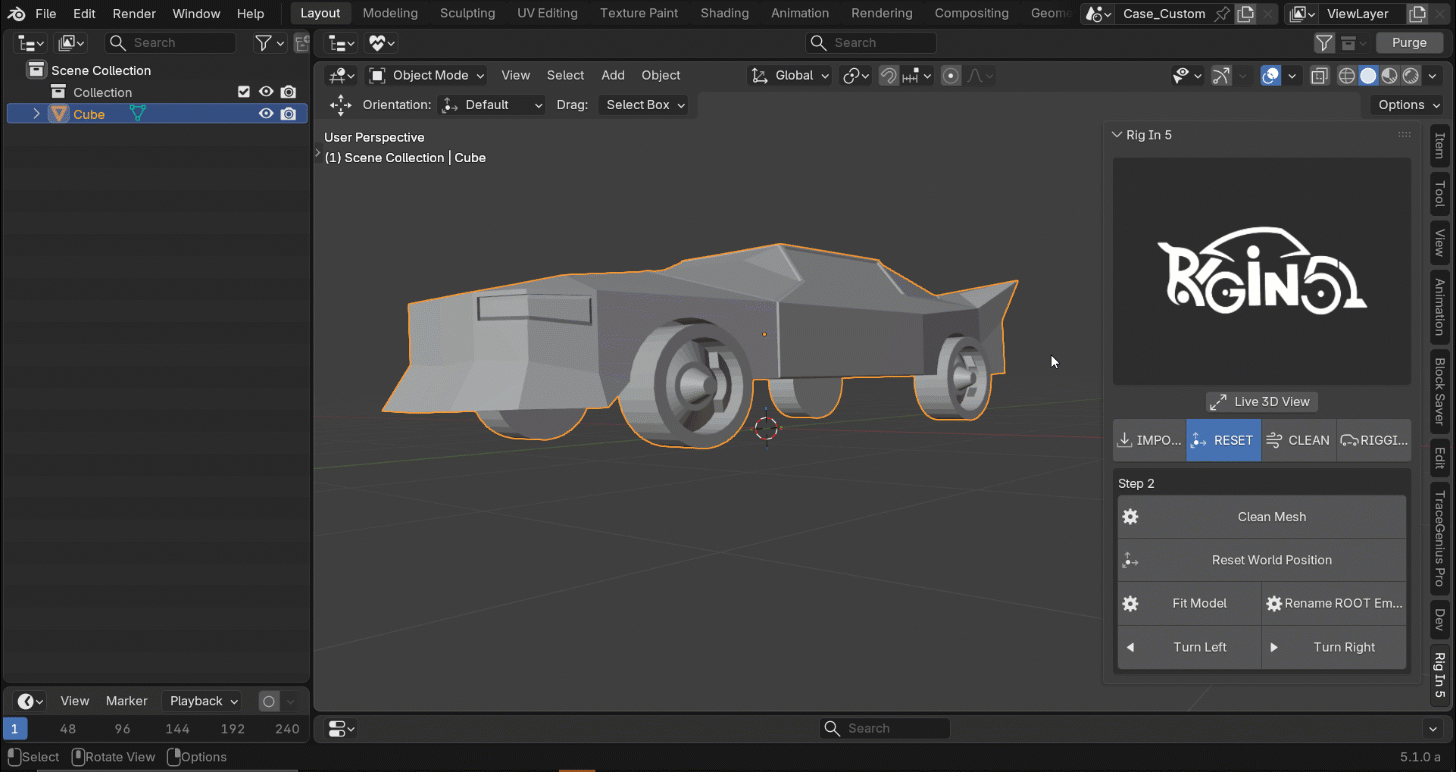Open the outliner filter funnel icon
1456x772 pixels.
click(x=263, y=43)
